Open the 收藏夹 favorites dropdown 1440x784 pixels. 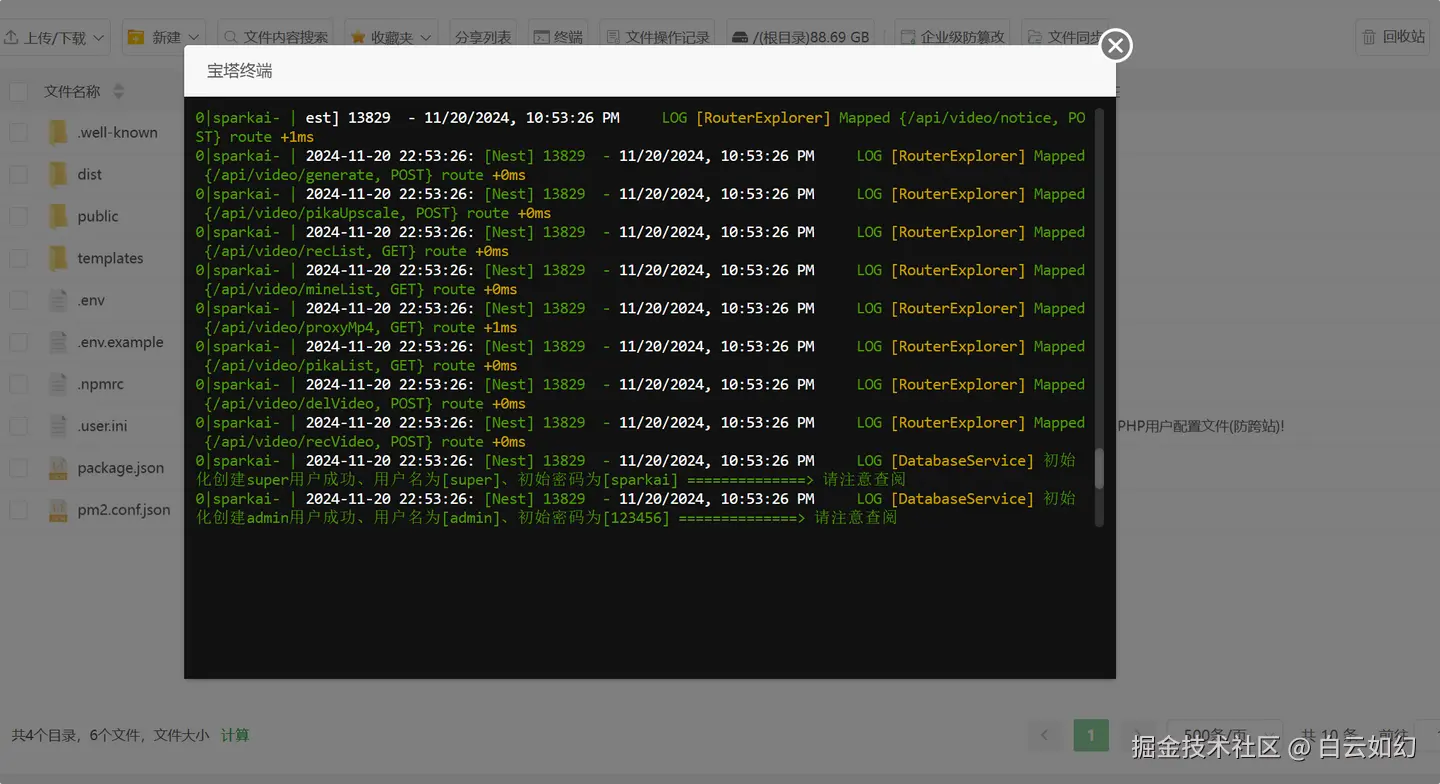[x=391, y=37]
